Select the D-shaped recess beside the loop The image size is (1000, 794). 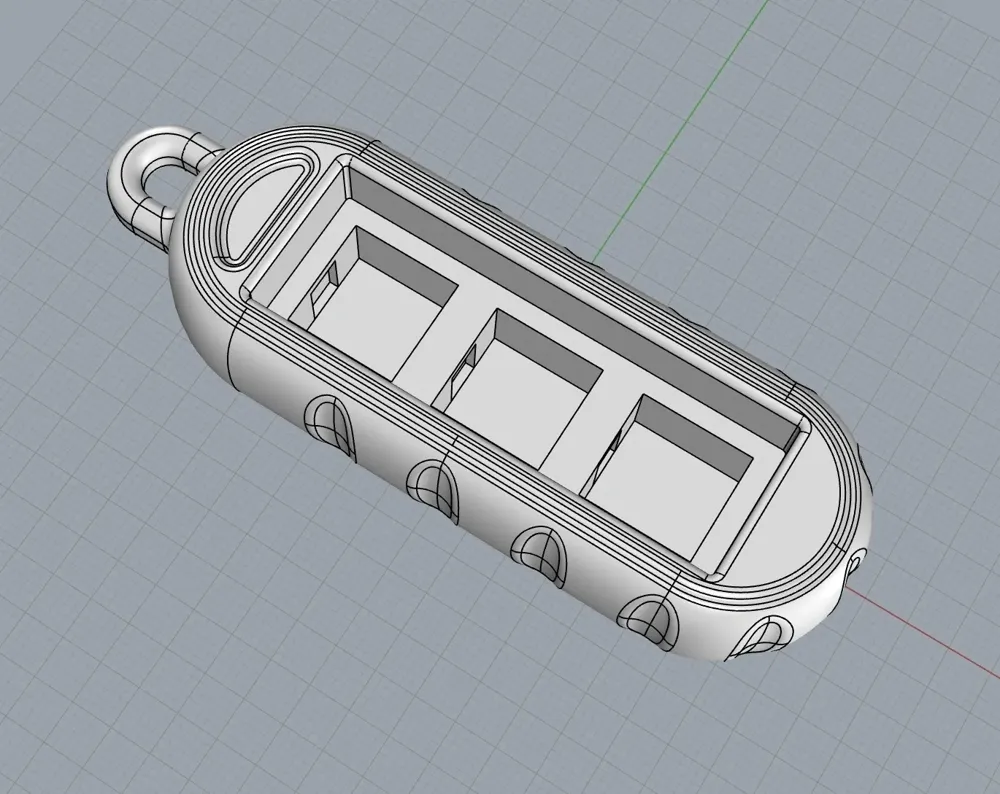click(265, 210)
